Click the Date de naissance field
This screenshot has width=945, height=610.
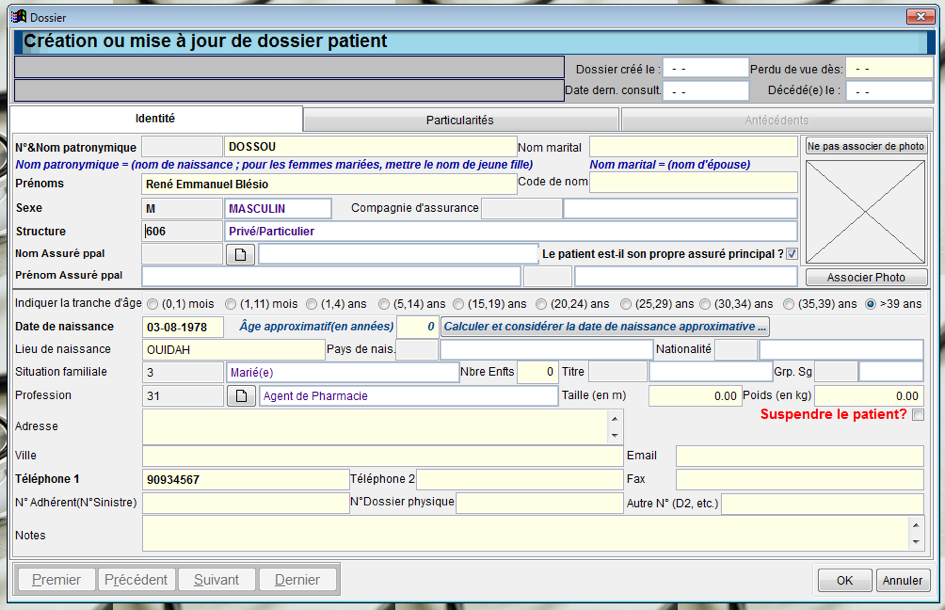coord(183,327)
